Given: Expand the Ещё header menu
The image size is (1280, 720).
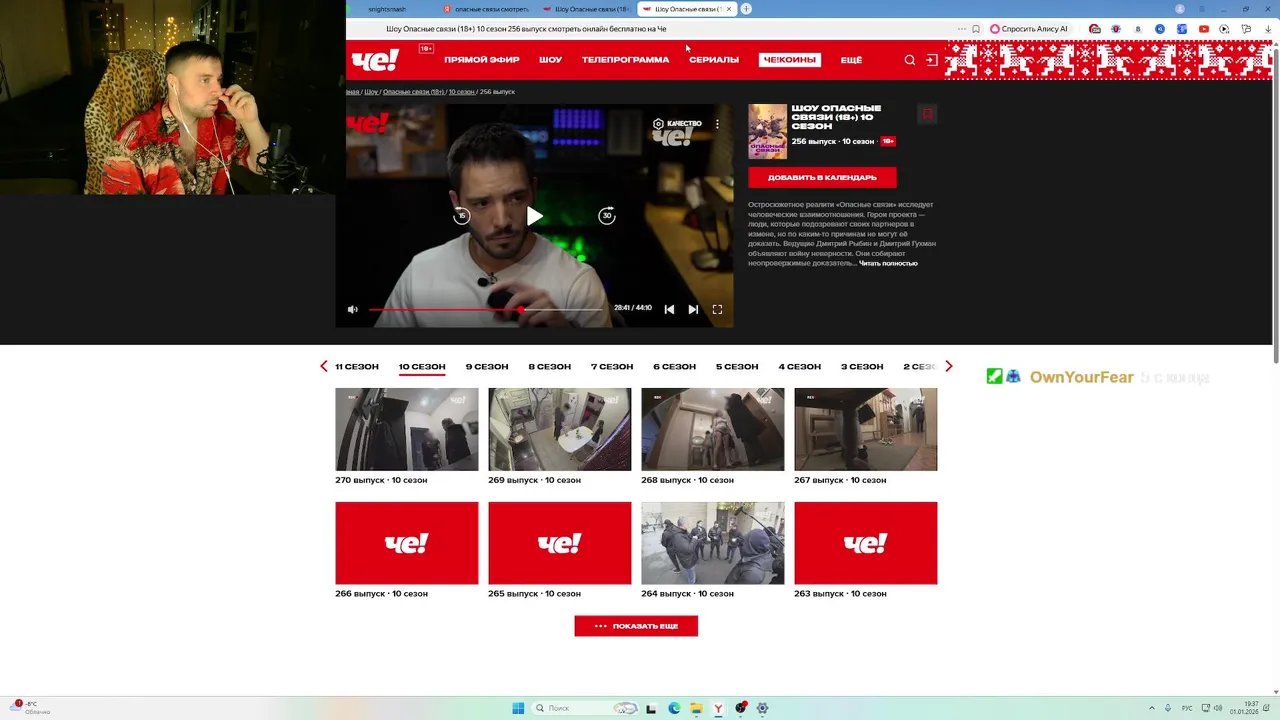Looking at the screenshot, I should (851, 60).
